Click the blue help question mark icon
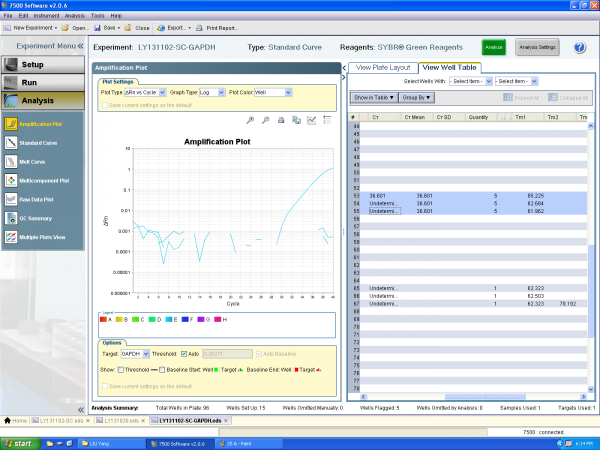 click(579, 47)
